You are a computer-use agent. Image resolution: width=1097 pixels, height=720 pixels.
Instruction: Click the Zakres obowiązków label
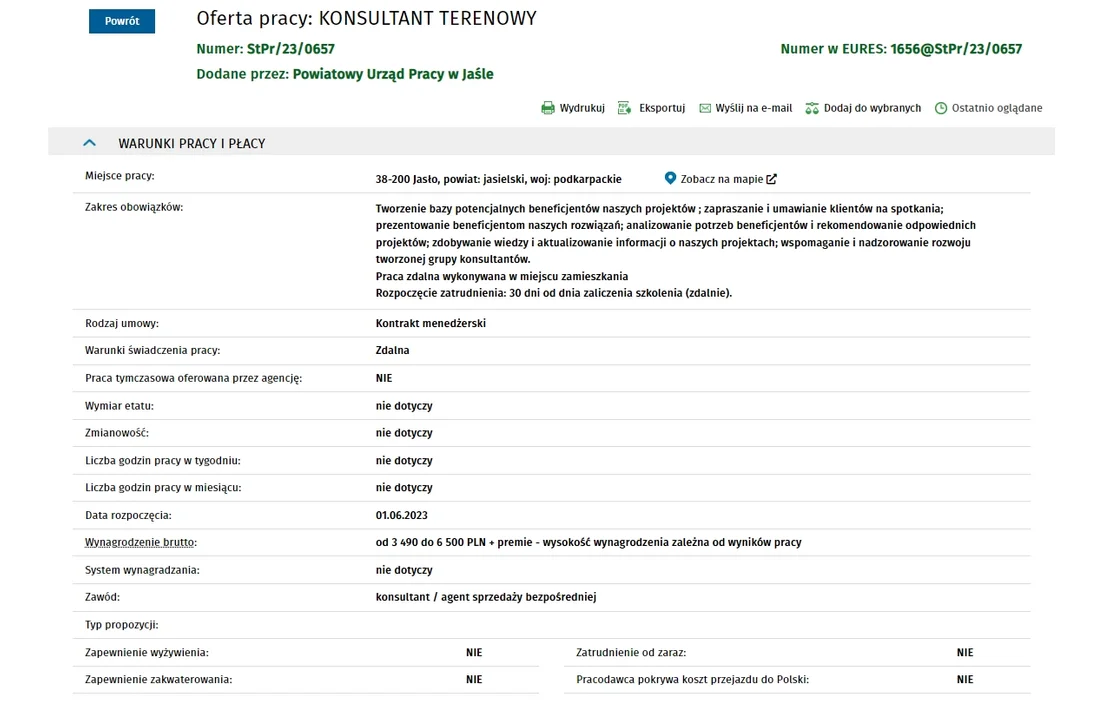click(x=134, y=207)
